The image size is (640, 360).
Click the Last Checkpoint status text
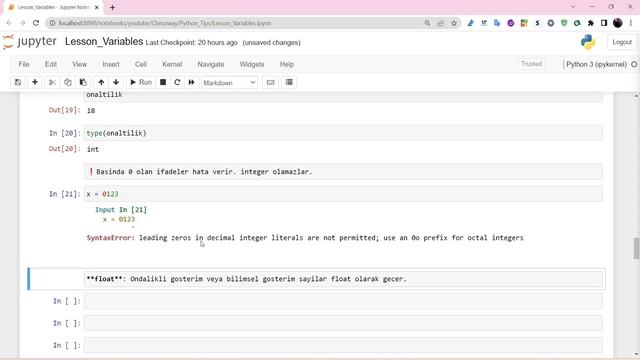point(191,42)
